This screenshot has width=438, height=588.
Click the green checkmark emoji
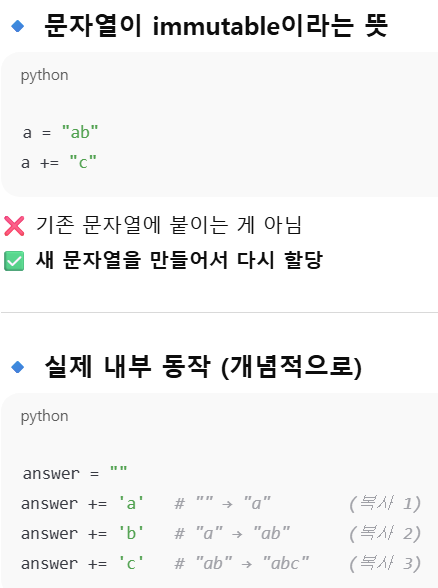[x=14, y=261]
